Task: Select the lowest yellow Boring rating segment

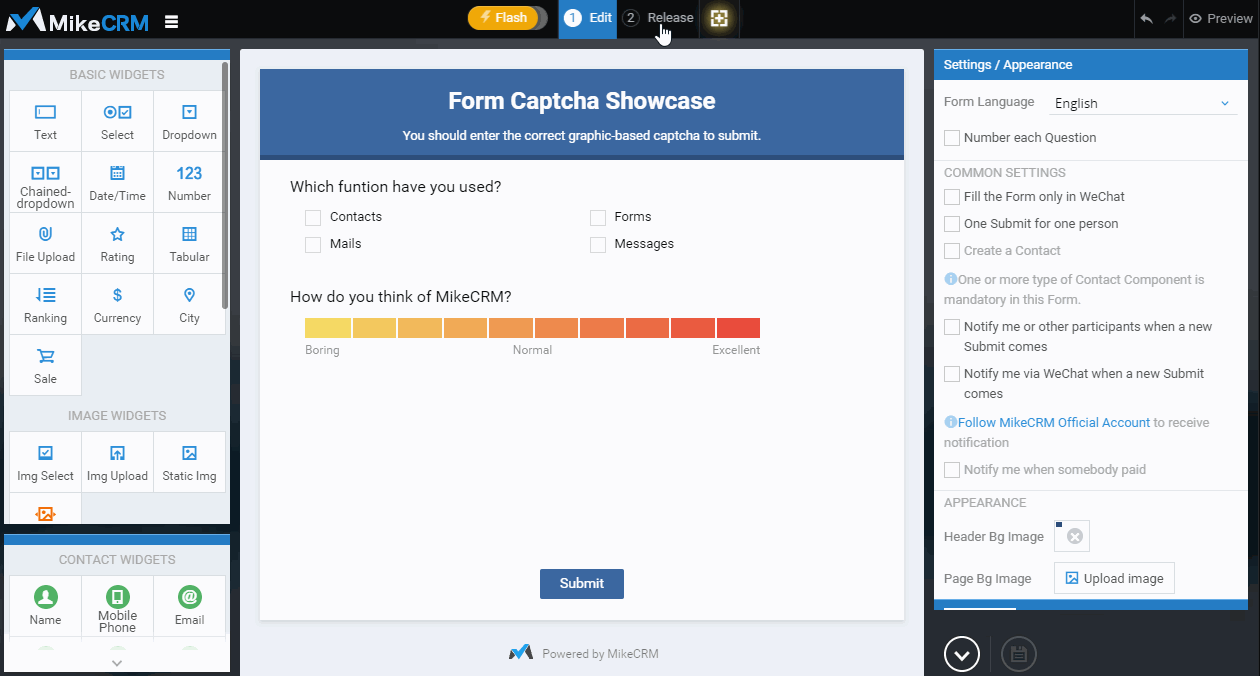Action: pos(328,328)
